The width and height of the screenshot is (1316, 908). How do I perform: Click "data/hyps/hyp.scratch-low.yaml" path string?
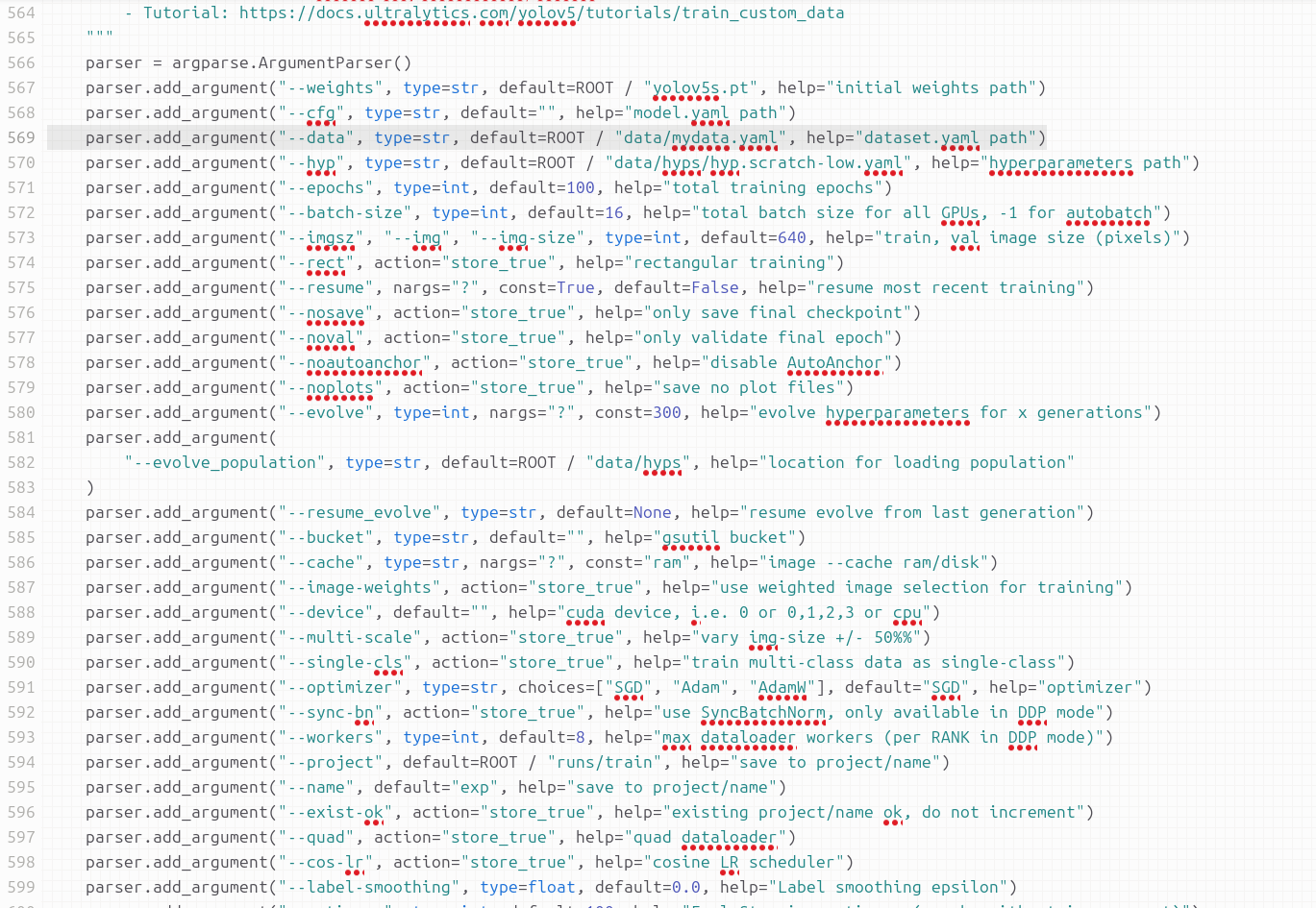coord(758,162)
